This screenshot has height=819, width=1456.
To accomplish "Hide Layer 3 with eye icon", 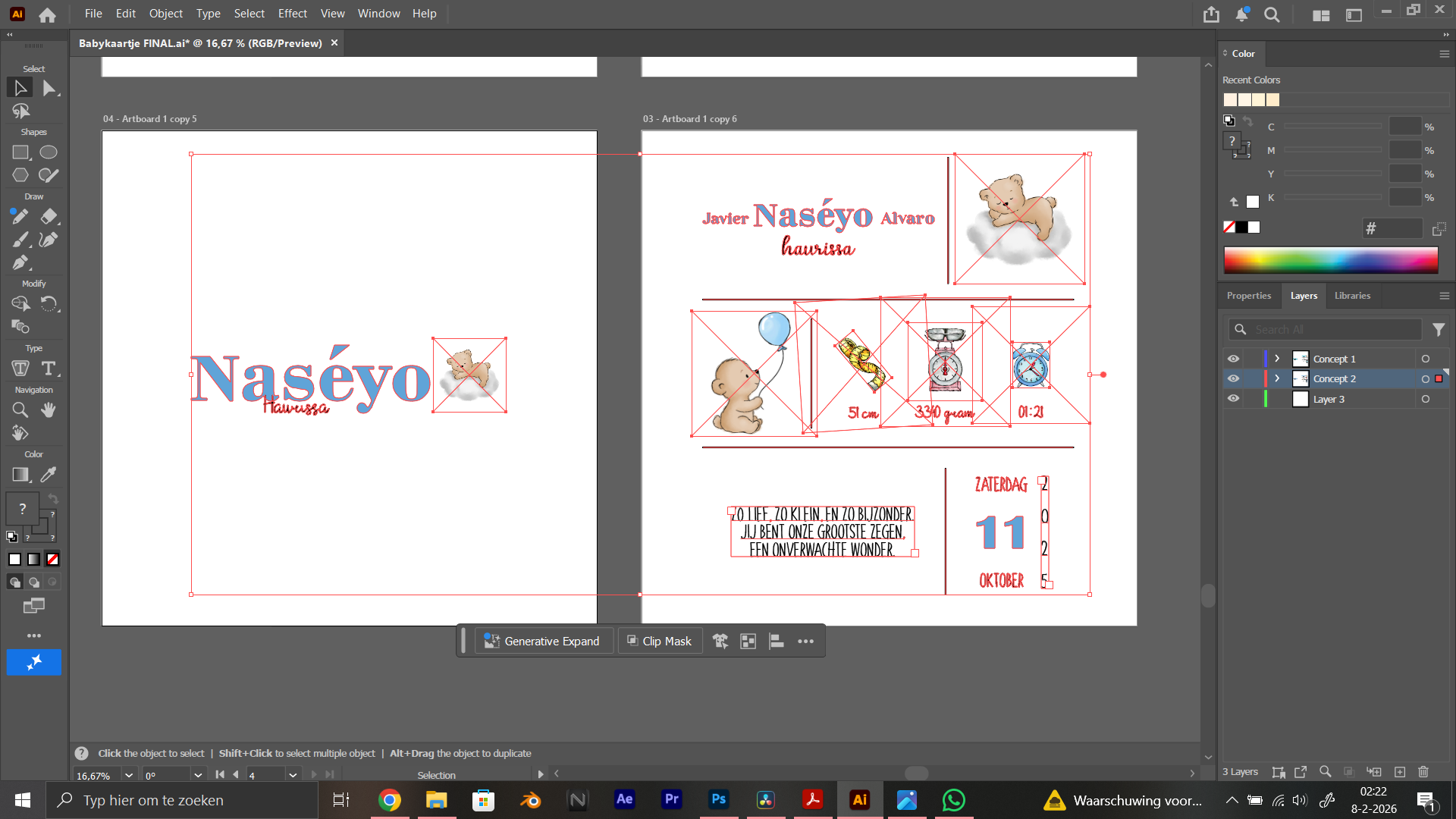I will (1234, 399).
